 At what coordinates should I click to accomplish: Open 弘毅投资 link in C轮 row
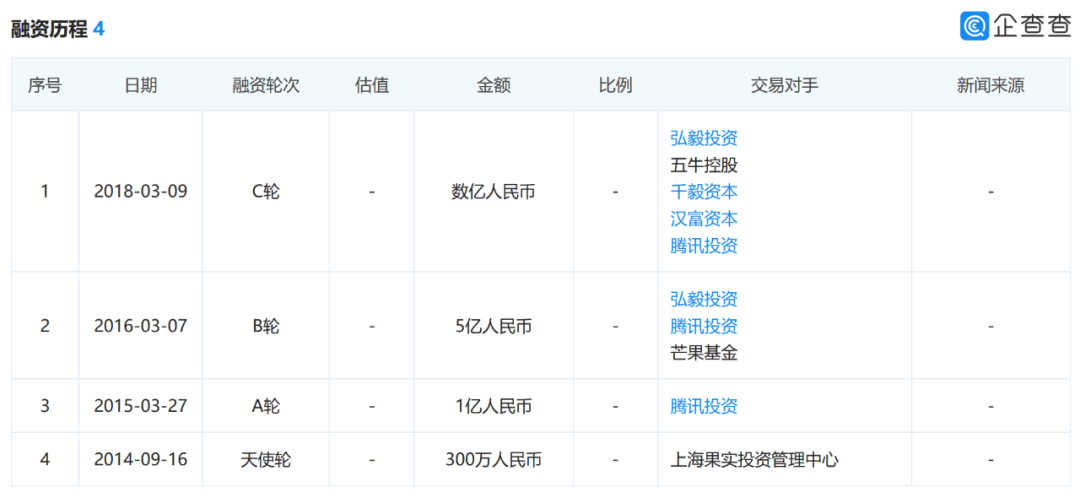703,138
